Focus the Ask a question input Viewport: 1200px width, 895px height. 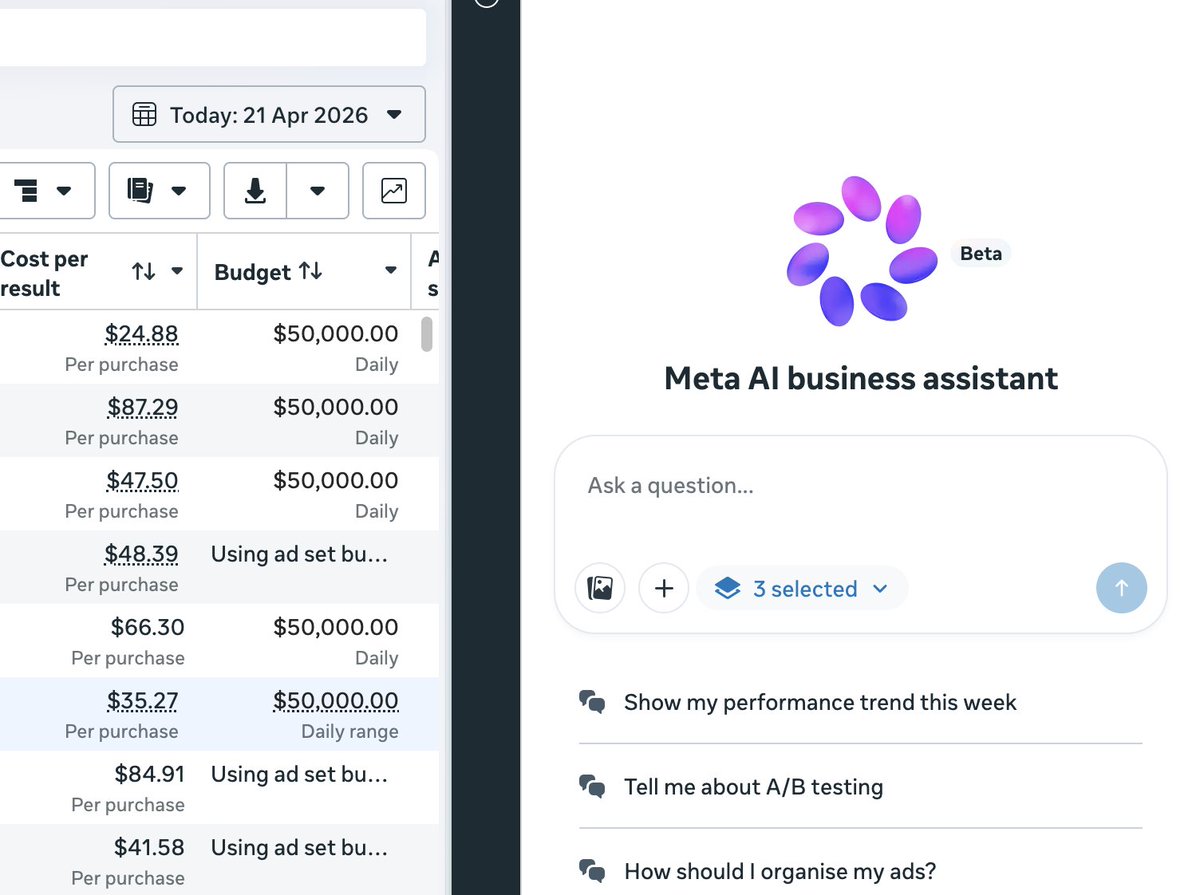coord(860,486)
